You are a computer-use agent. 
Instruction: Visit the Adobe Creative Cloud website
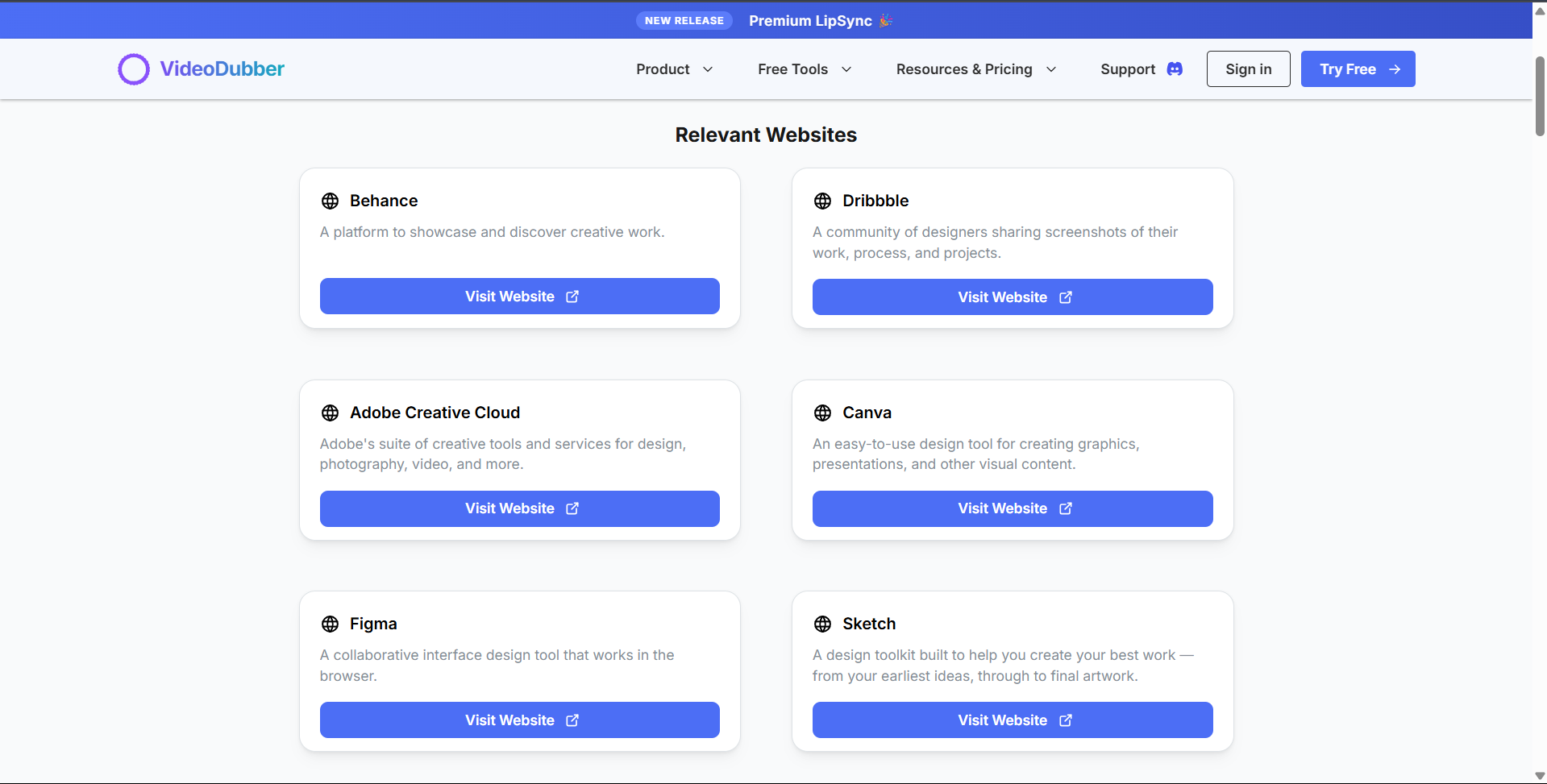coord(520,508)
